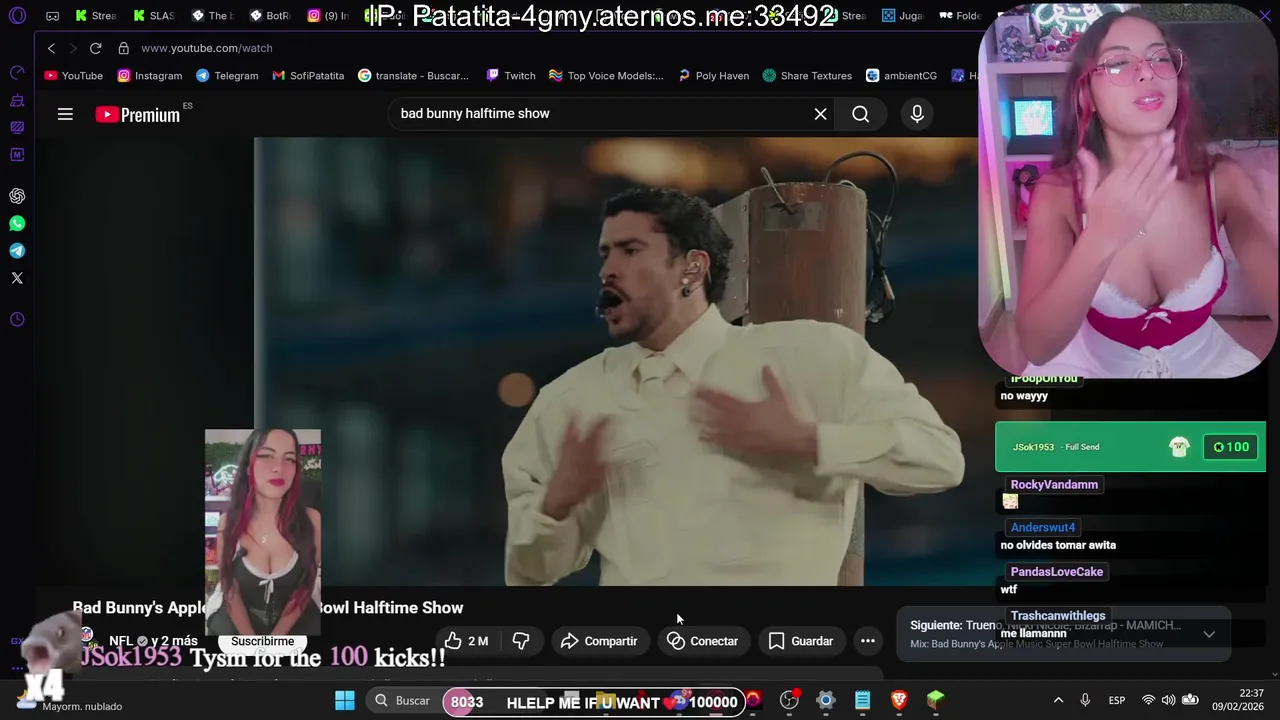The width and height of the screenshot is (1280, 720).
Task: Open the YouTube guide hamburger menu
Action: point(65,115)
